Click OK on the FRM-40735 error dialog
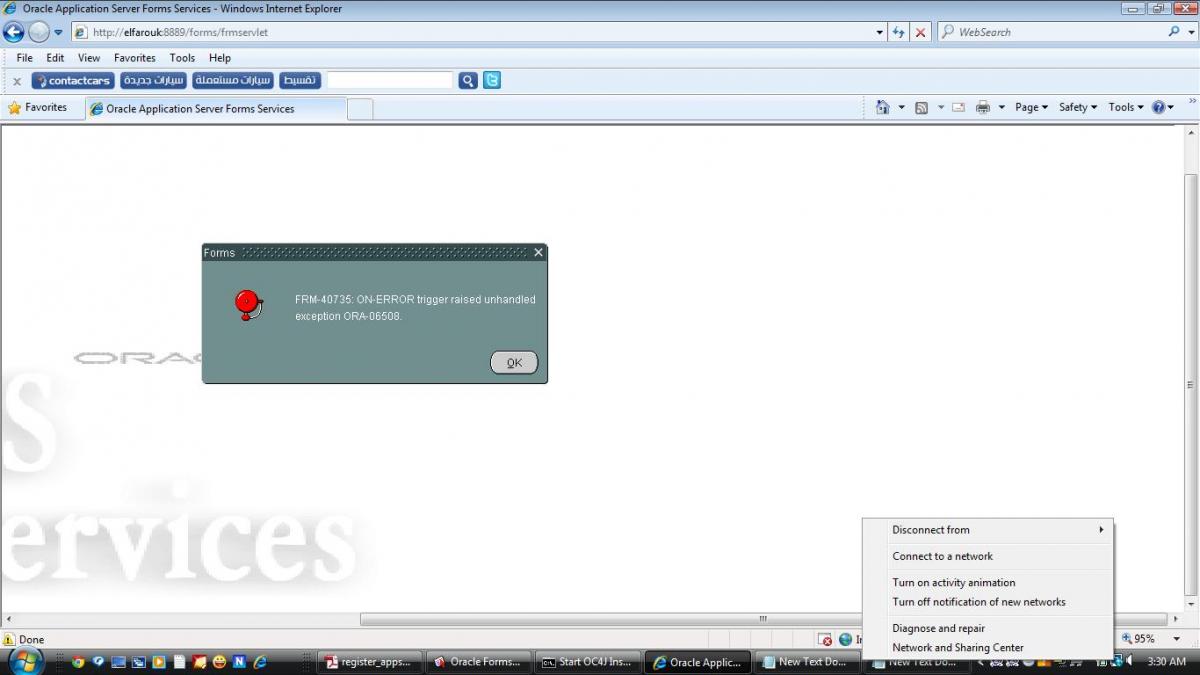This screenshot has height=675, width=1200. coord(513,362)
